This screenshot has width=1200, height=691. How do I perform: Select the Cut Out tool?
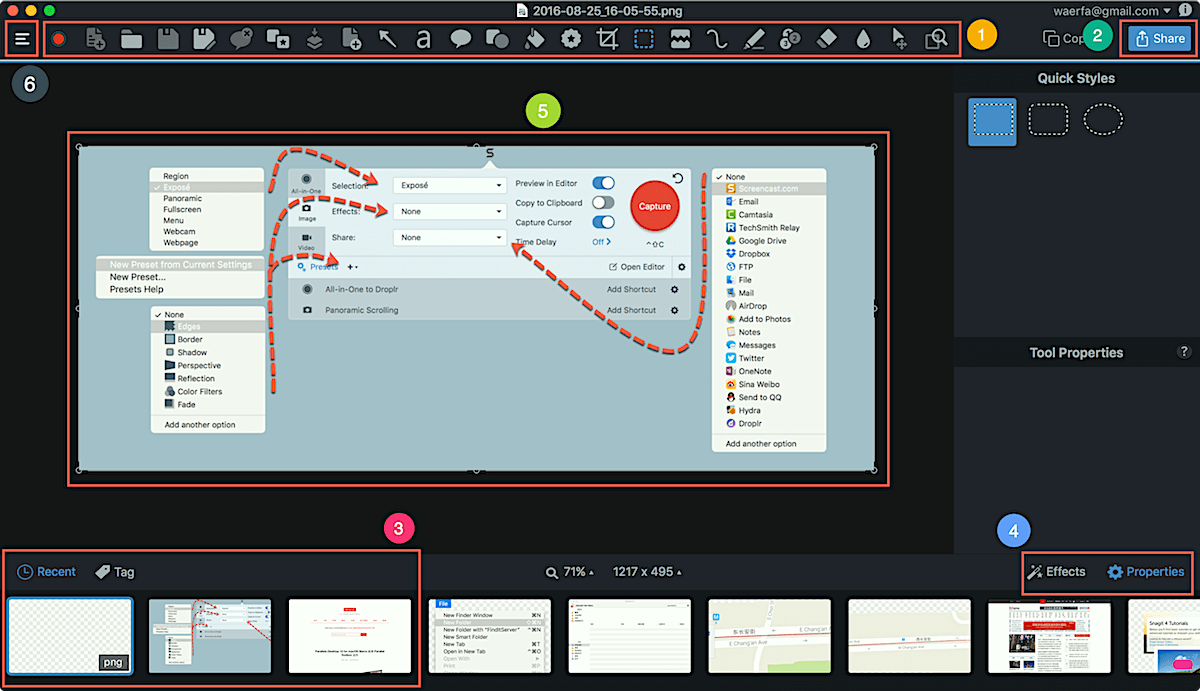[680, 40]
